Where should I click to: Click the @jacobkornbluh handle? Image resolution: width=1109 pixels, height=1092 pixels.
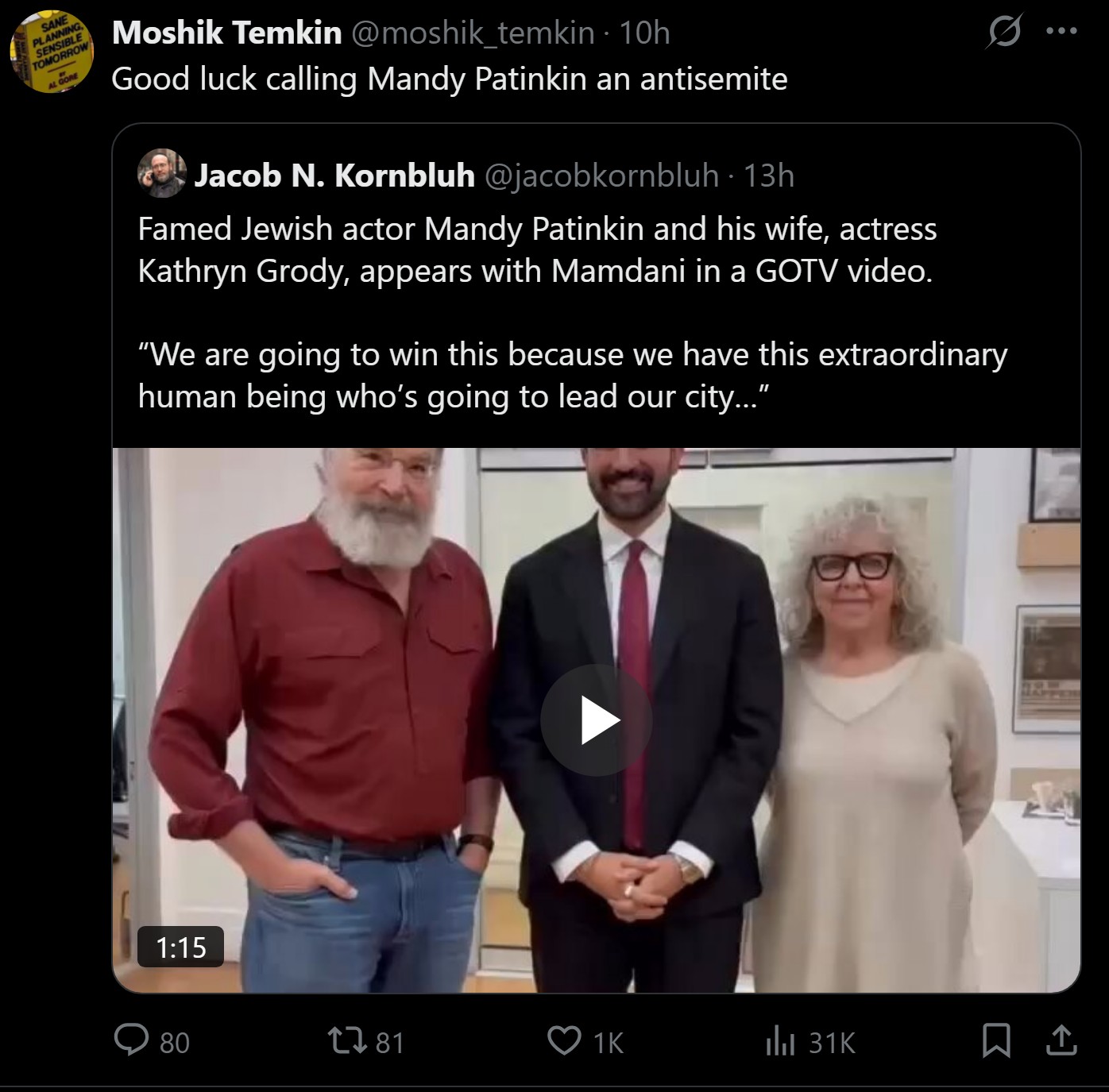point(601,176)
